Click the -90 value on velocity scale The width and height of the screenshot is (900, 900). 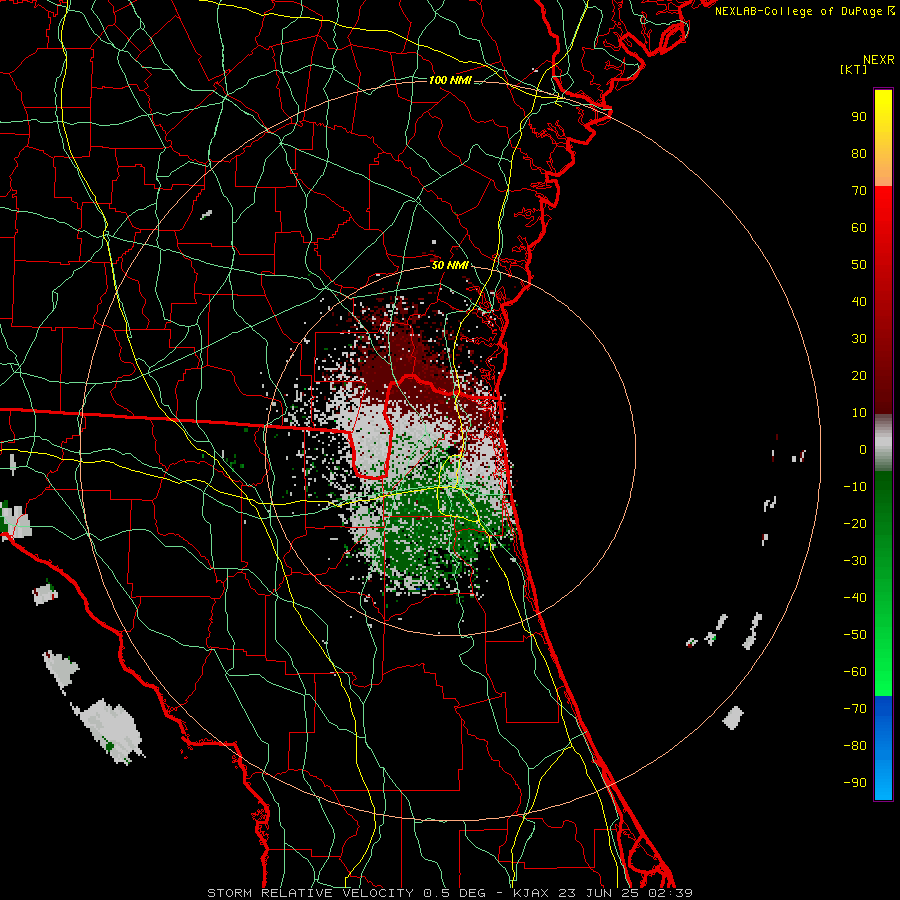[x=855, y=783]
